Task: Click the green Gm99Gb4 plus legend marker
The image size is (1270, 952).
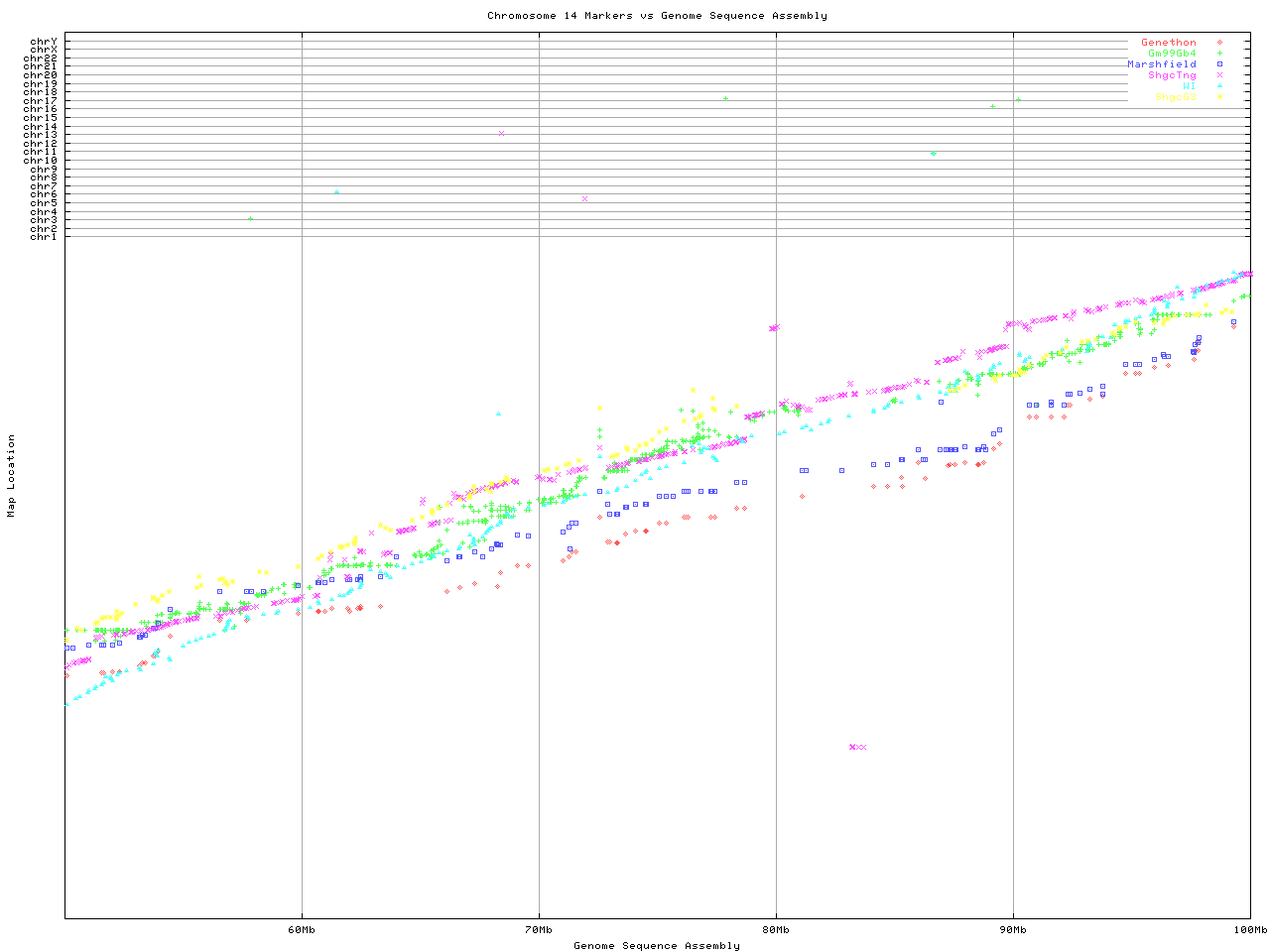Action: tap(1219, 54)
